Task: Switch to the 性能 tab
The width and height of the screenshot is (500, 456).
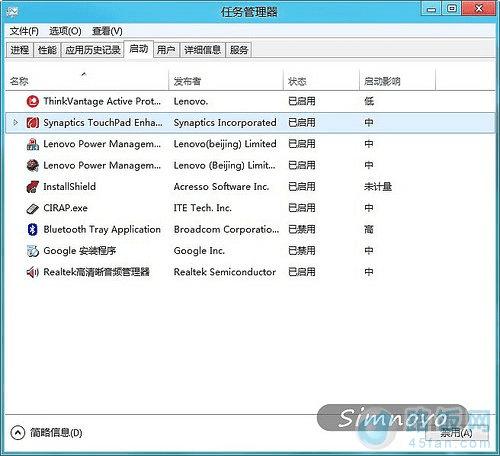Action: (x=47, y=50)
